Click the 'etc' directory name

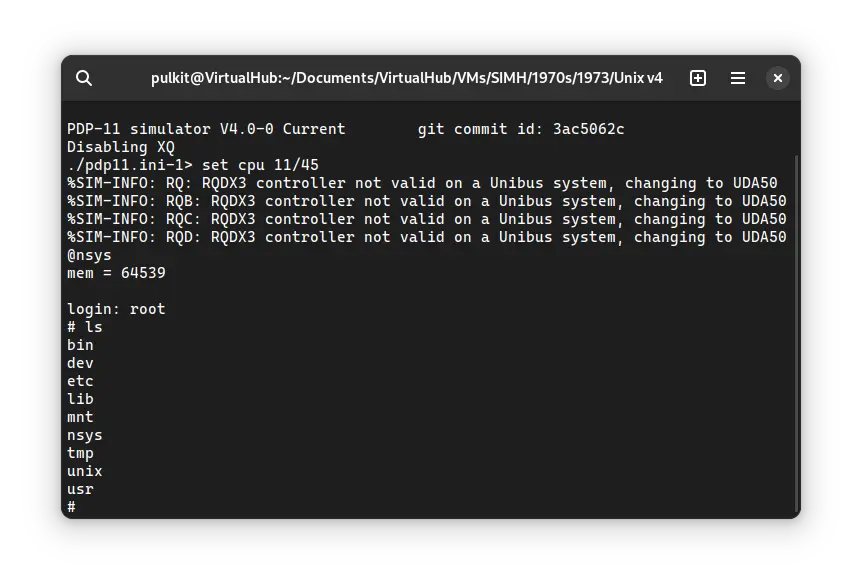80,380
